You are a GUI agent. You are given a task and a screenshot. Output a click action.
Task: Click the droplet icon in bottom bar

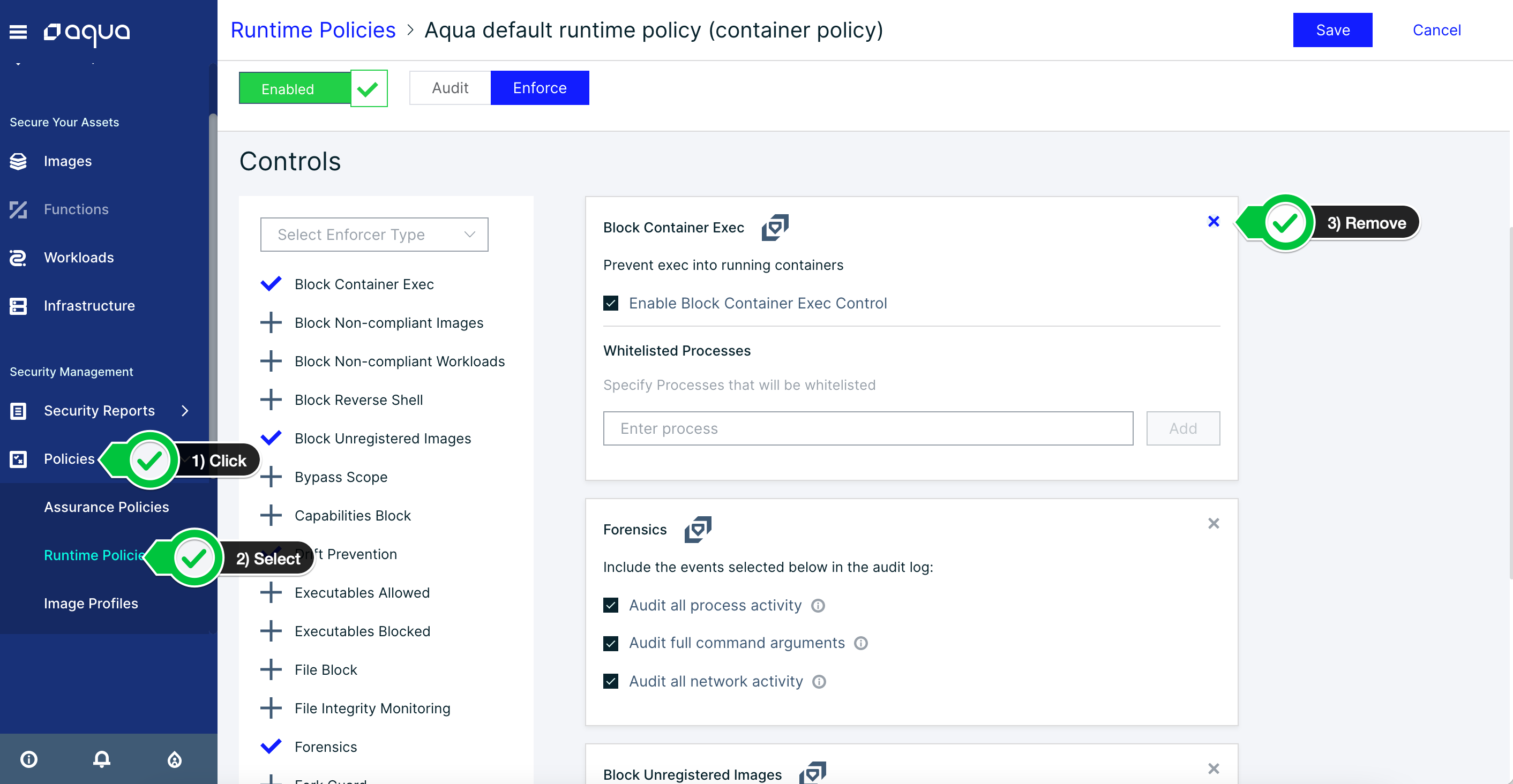tap(175, 759)
